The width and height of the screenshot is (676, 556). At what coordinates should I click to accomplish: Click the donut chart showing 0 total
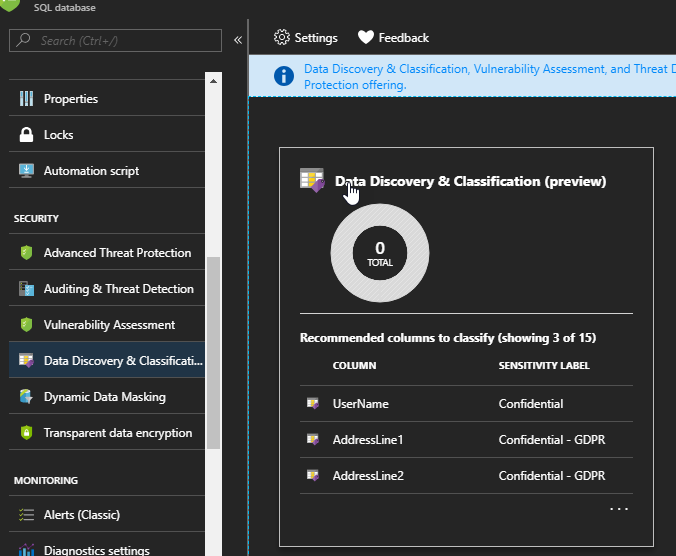click(380, 254)
